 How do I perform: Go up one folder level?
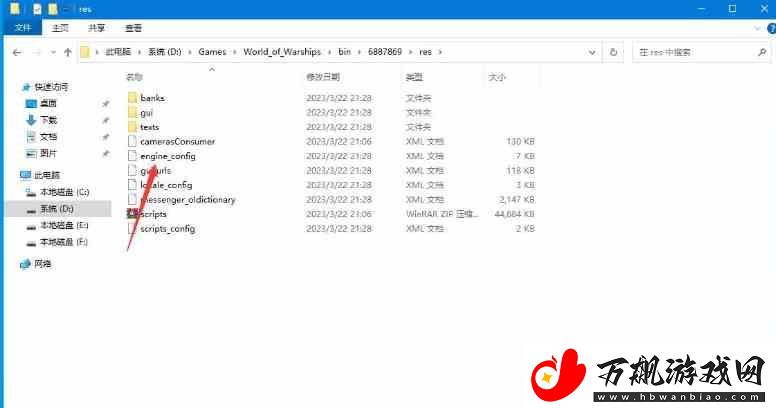pos(68,52)
